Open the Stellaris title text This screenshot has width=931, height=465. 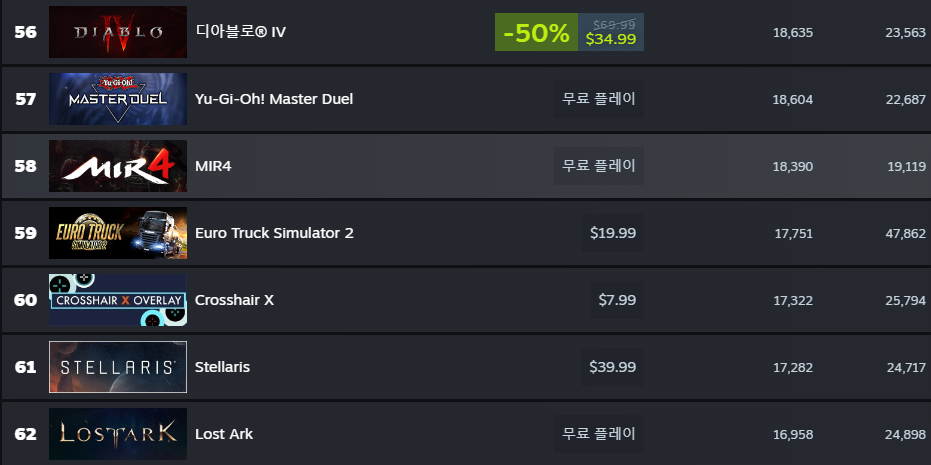coord(223,367)
